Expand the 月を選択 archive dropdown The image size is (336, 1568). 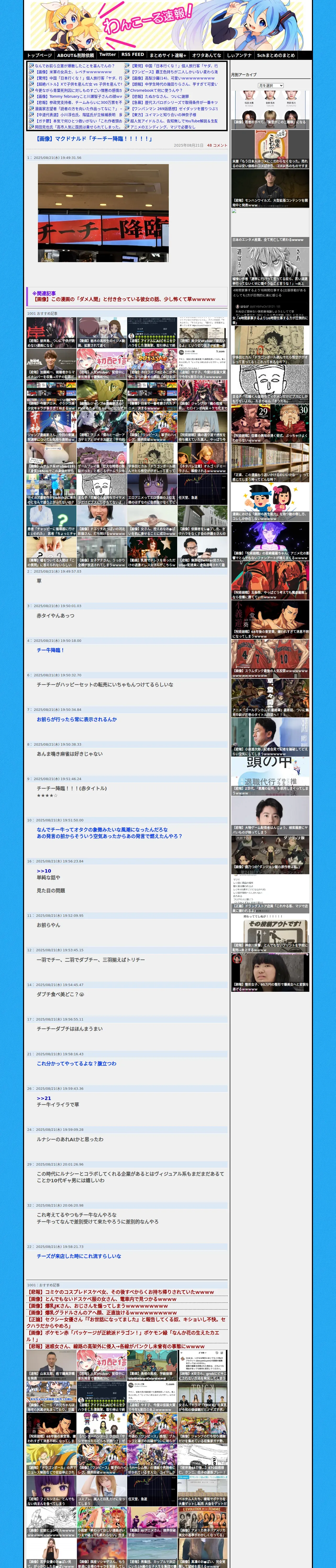point(271,86)
